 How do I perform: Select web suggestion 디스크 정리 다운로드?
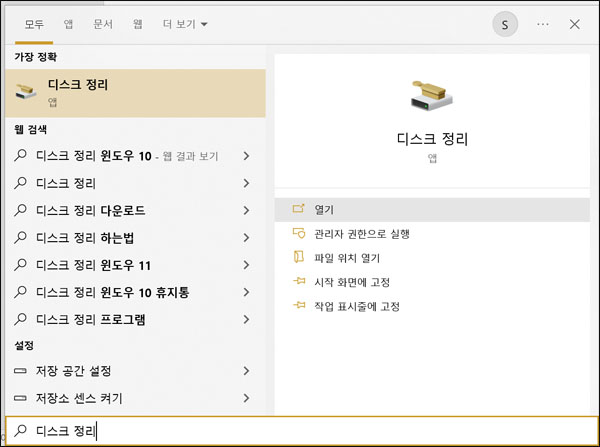pyautogui.click(x=135, y=210)
